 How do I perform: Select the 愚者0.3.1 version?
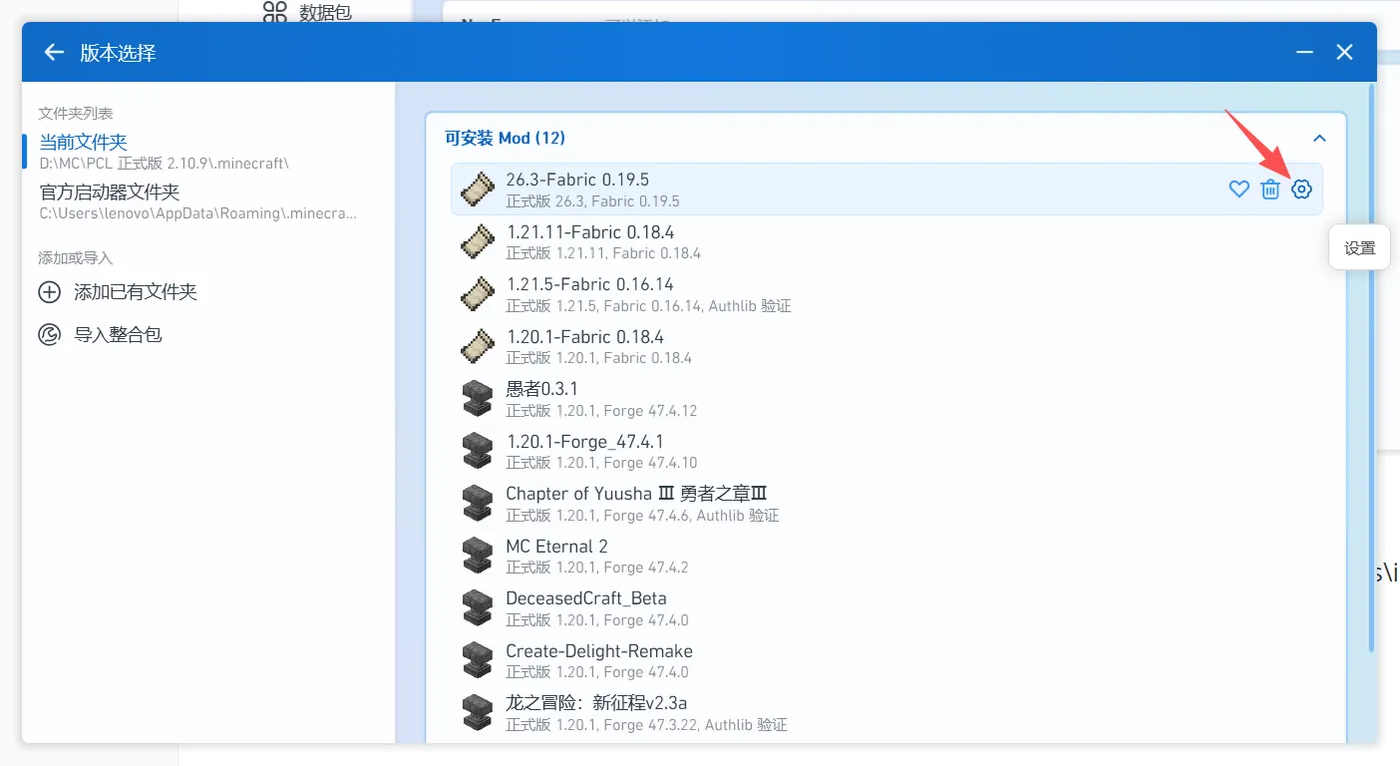(x=886, y=398)
